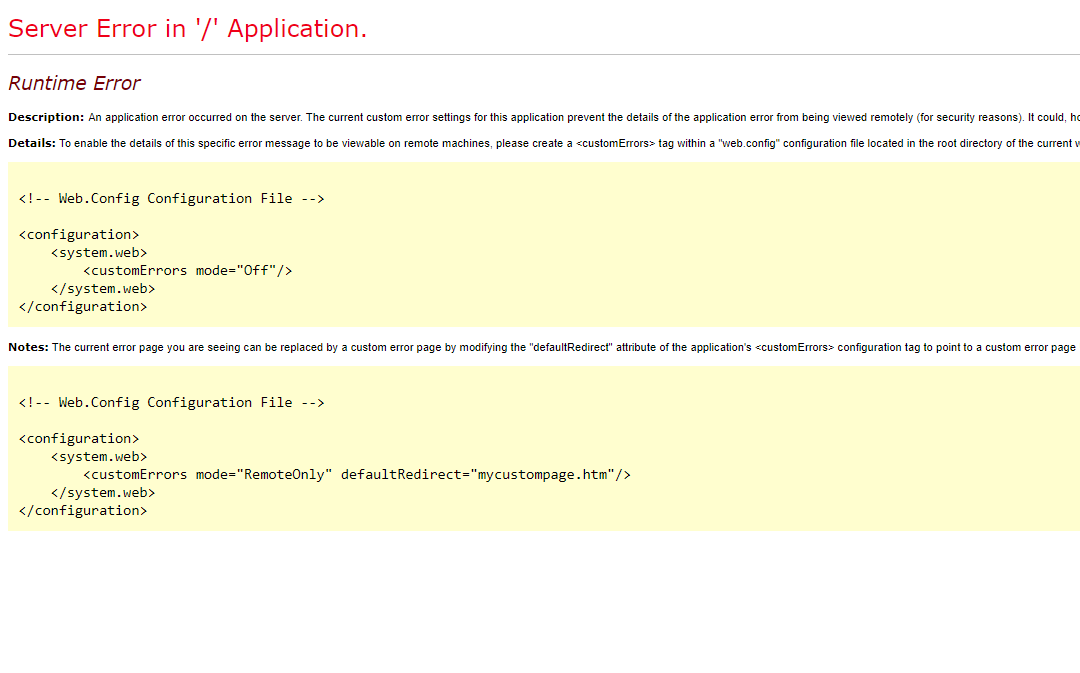The image size is (1080, 673).
Task: Click the bold "Notes:" label
Action: pos(28,347)
